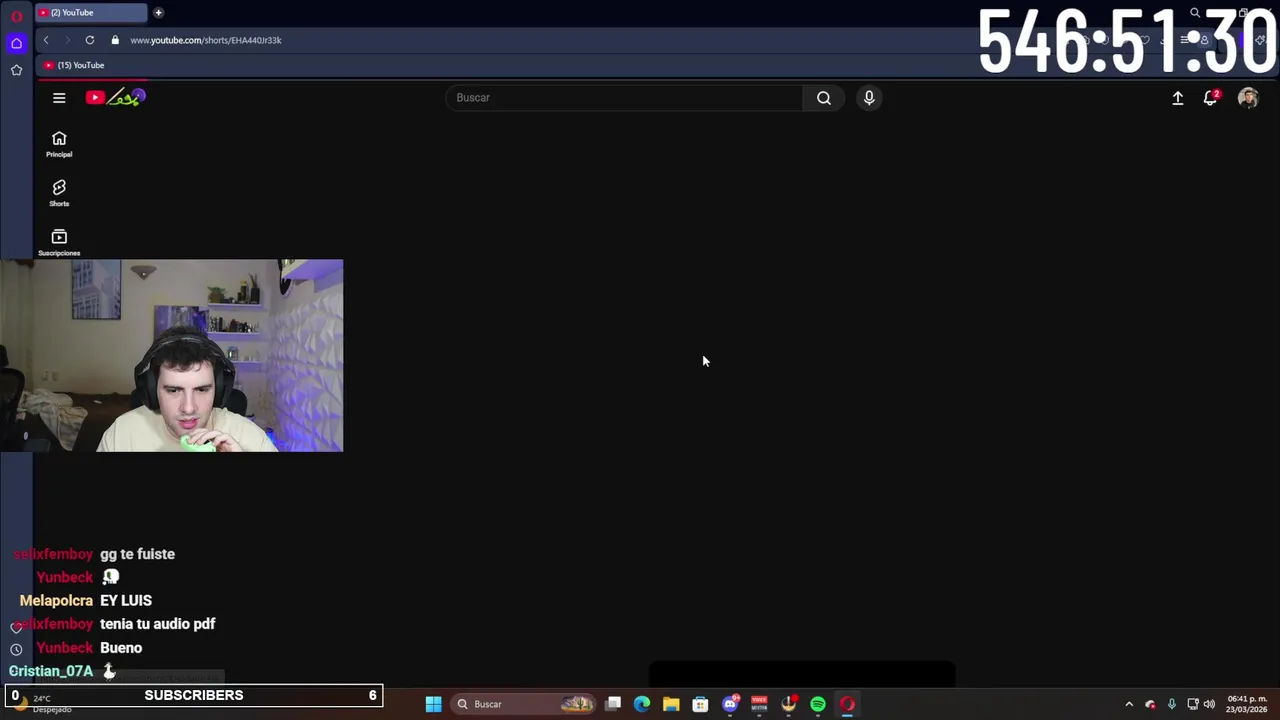Open File Explorer from the taskbar
1280x720 pixels.
[671, 704]
